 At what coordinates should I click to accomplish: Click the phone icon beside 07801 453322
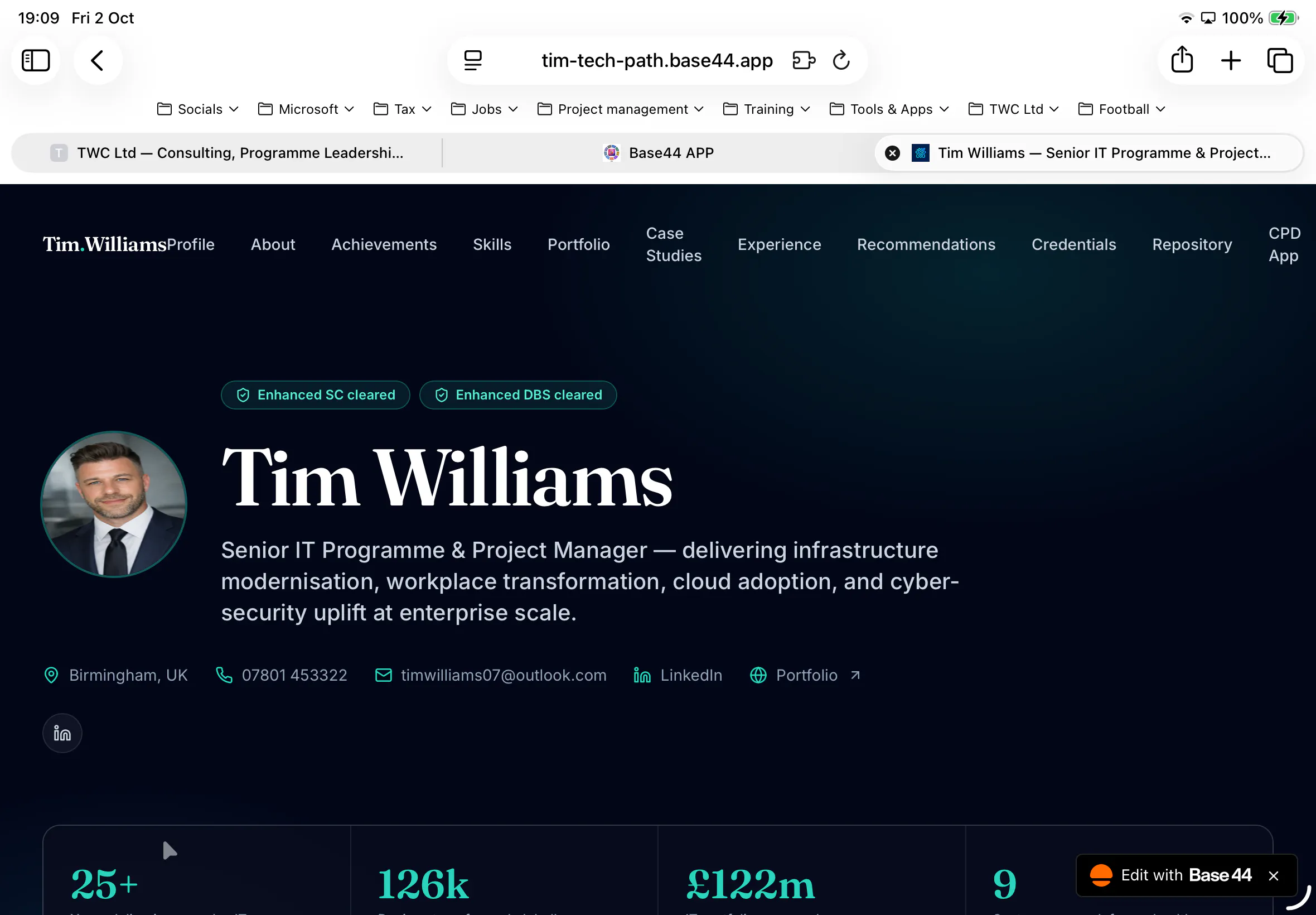click(224, 675)
